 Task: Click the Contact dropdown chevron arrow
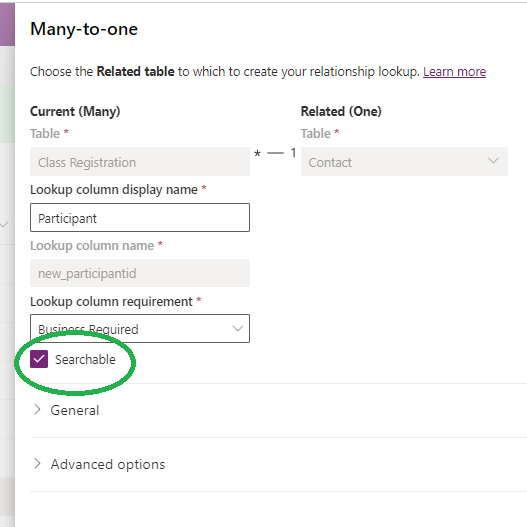493,161
